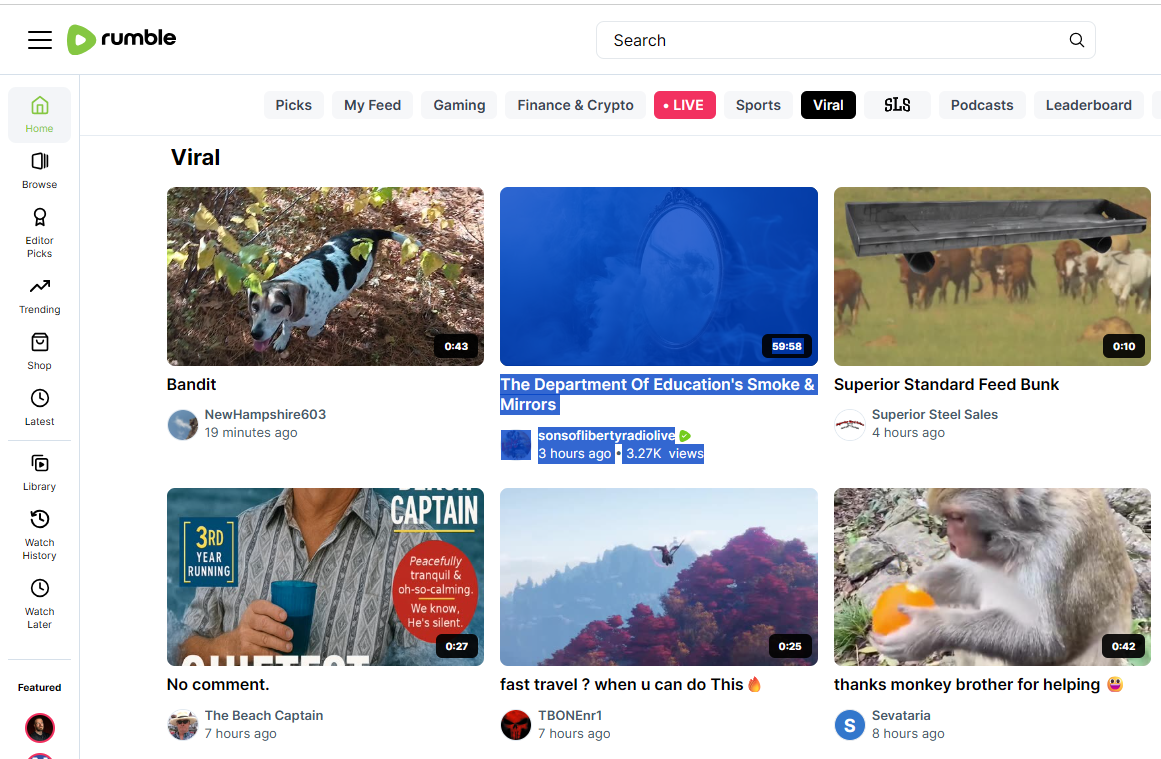The height and width of the screenshot is (759, 1161).
Task: Open the hamburger menu icon
Action: point(40,40)
